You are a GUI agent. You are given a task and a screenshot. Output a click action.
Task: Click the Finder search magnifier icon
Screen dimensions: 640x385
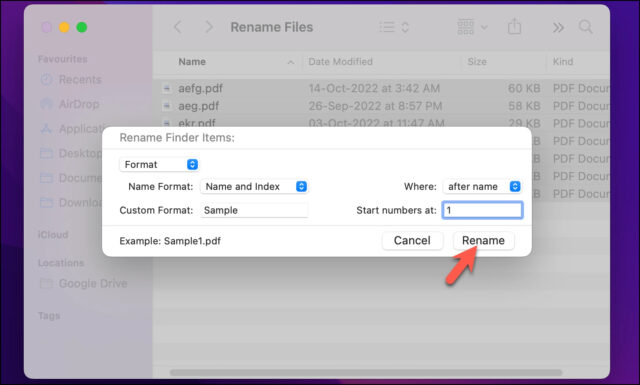click(x=586, y=27)
